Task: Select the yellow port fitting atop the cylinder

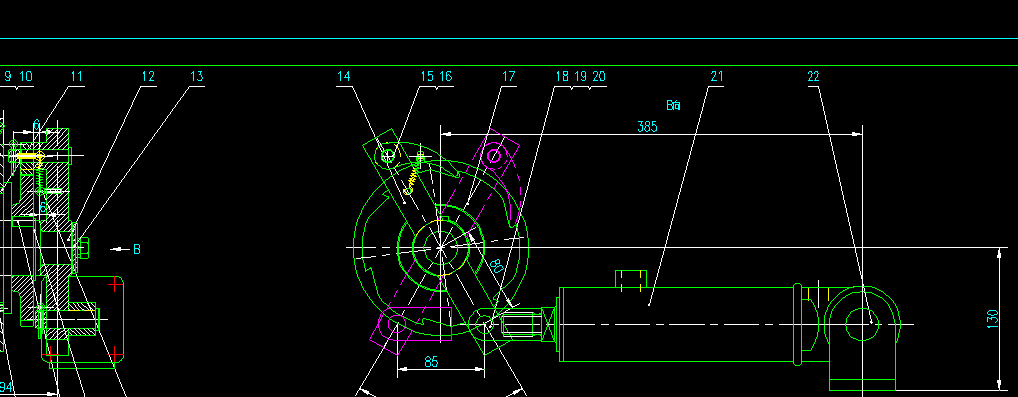Action: coord(631,279)
